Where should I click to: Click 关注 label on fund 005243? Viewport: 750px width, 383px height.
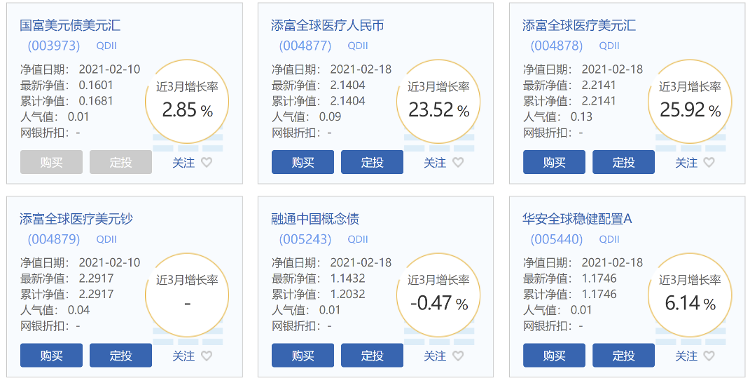pos(435,356)
